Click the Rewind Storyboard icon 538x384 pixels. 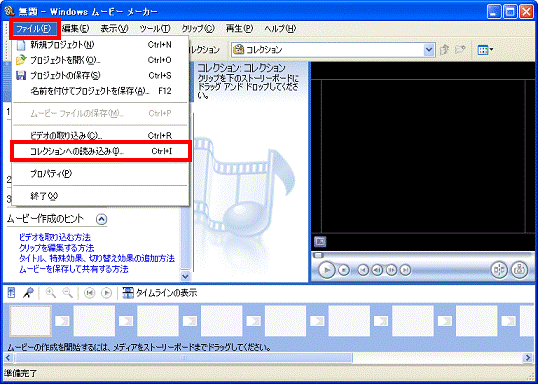[x=90, y=293]
